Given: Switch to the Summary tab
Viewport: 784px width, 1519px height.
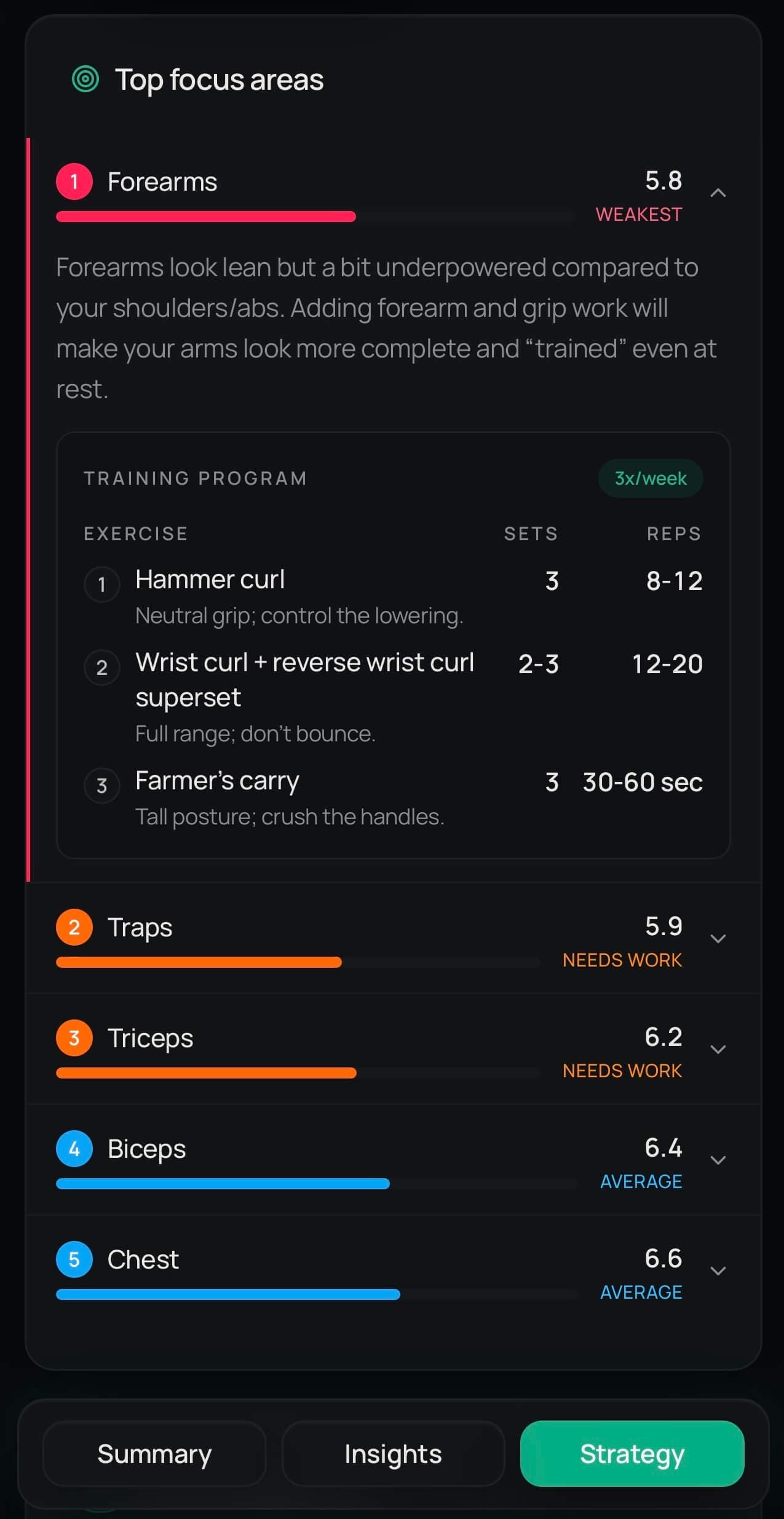Looking at the screenshot, I should click(154, 1454).
